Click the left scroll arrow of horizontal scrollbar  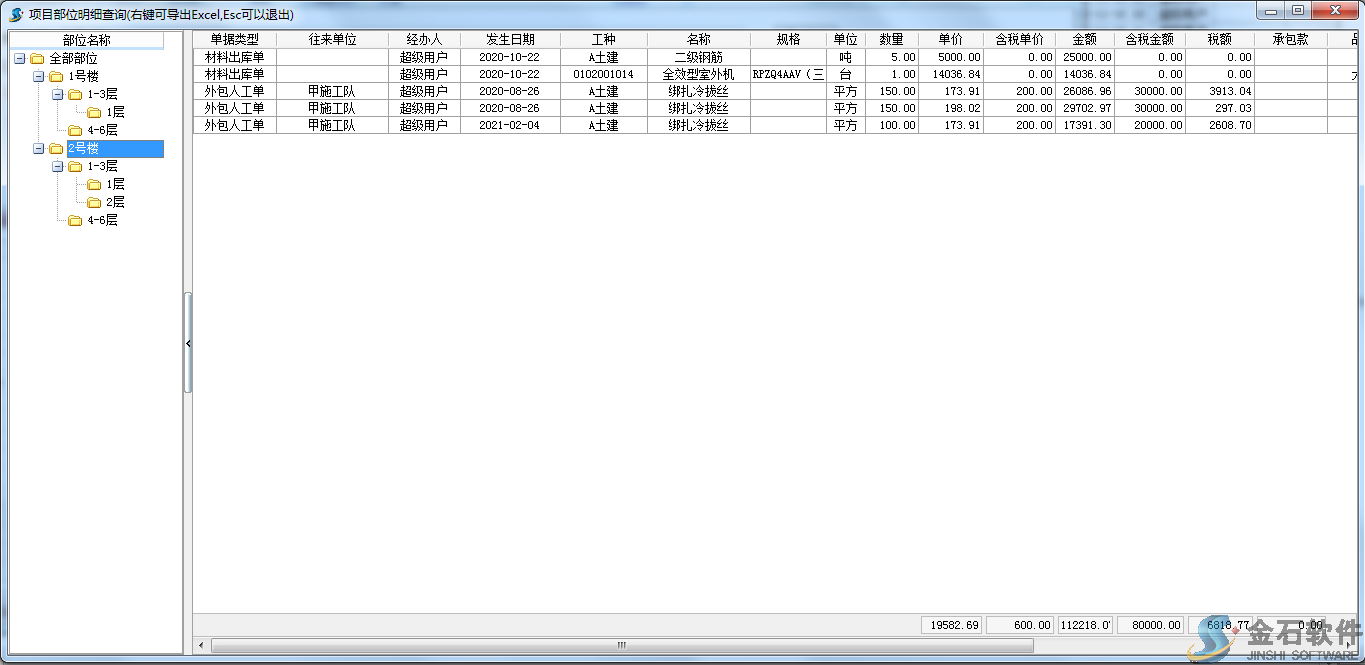(202, 645)
